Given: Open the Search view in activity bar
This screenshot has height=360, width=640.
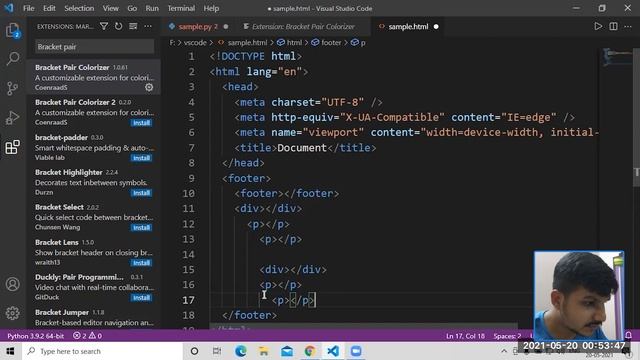Looking at the screenshot, I should click(13, 59).
